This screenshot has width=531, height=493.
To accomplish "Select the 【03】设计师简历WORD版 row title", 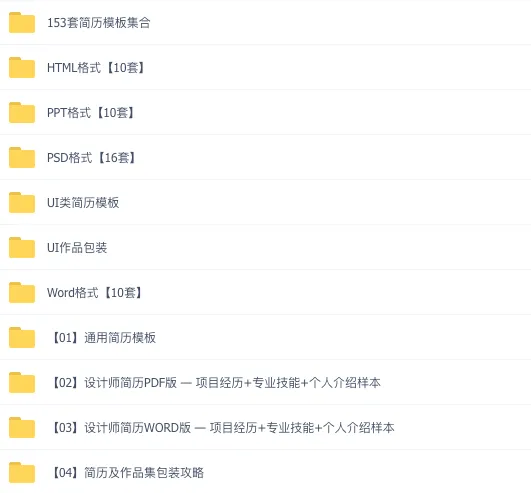I will tap(223, 428).
